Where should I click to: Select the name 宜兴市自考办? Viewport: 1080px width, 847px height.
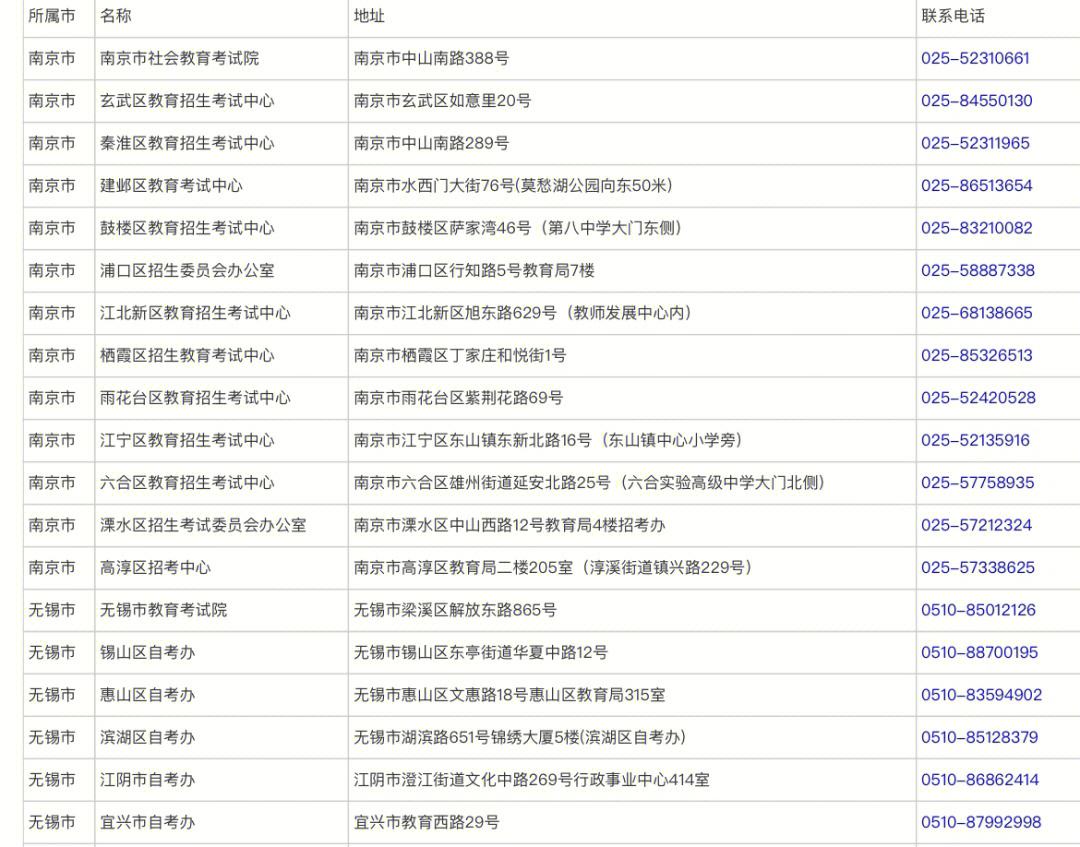147,822
